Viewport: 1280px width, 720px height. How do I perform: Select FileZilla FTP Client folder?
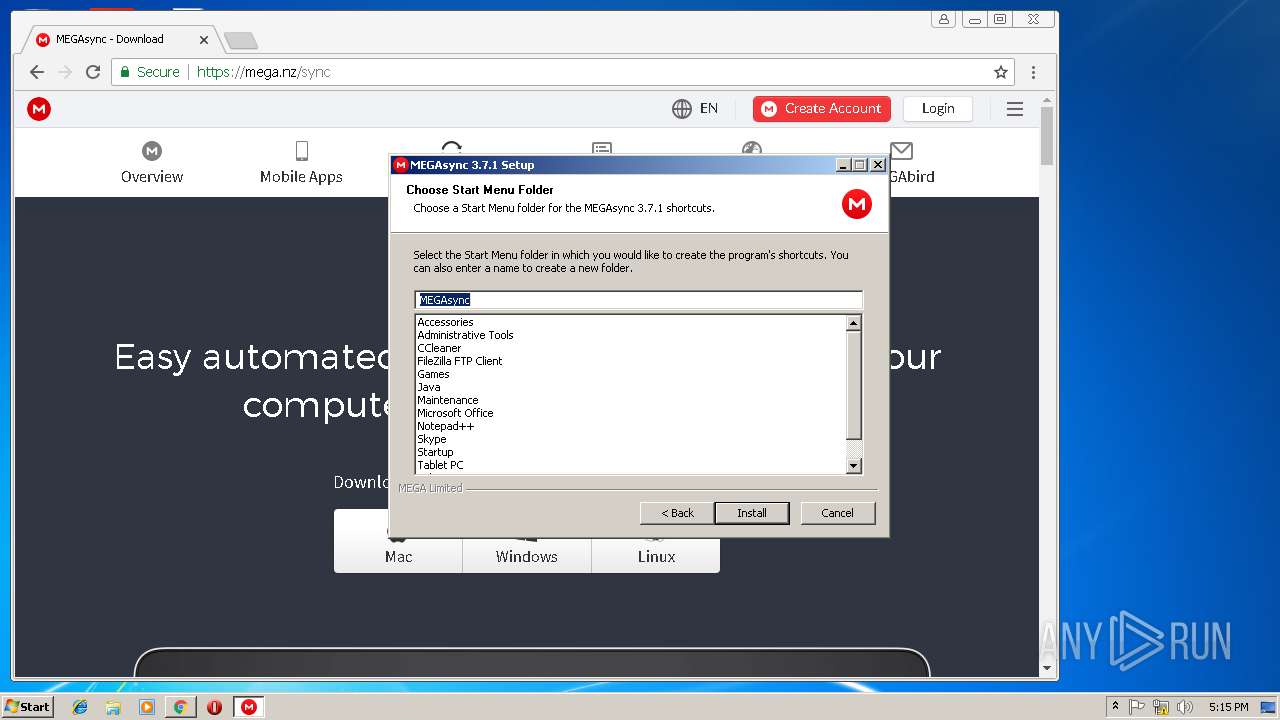tap(460, 361)
